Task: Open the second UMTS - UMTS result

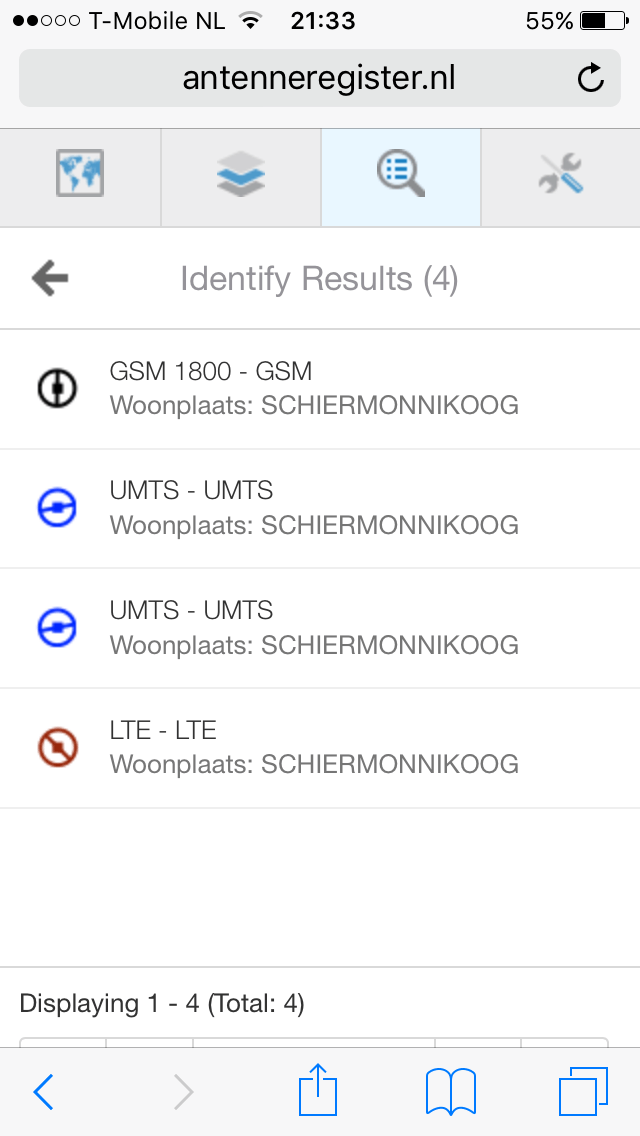Action: tap(314, 628)
